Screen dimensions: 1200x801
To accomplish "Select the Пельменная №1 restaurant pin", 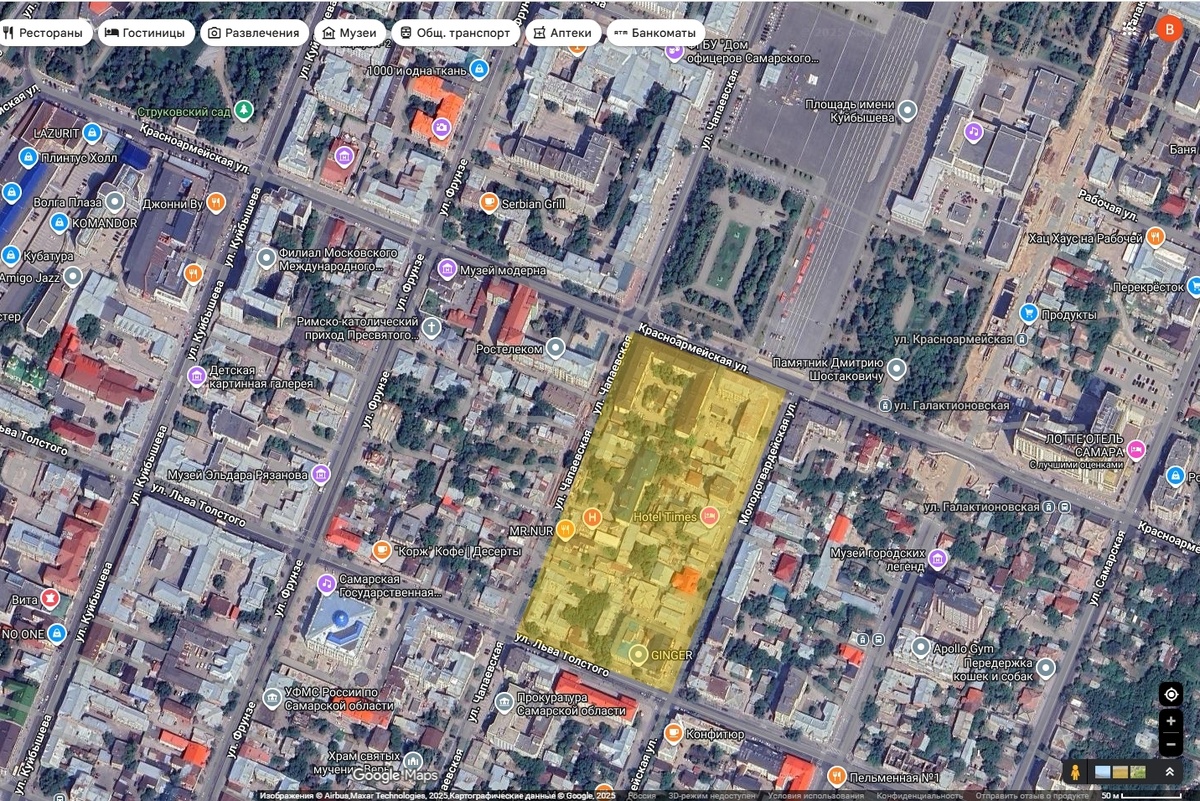I will click(x=836, y=777).
